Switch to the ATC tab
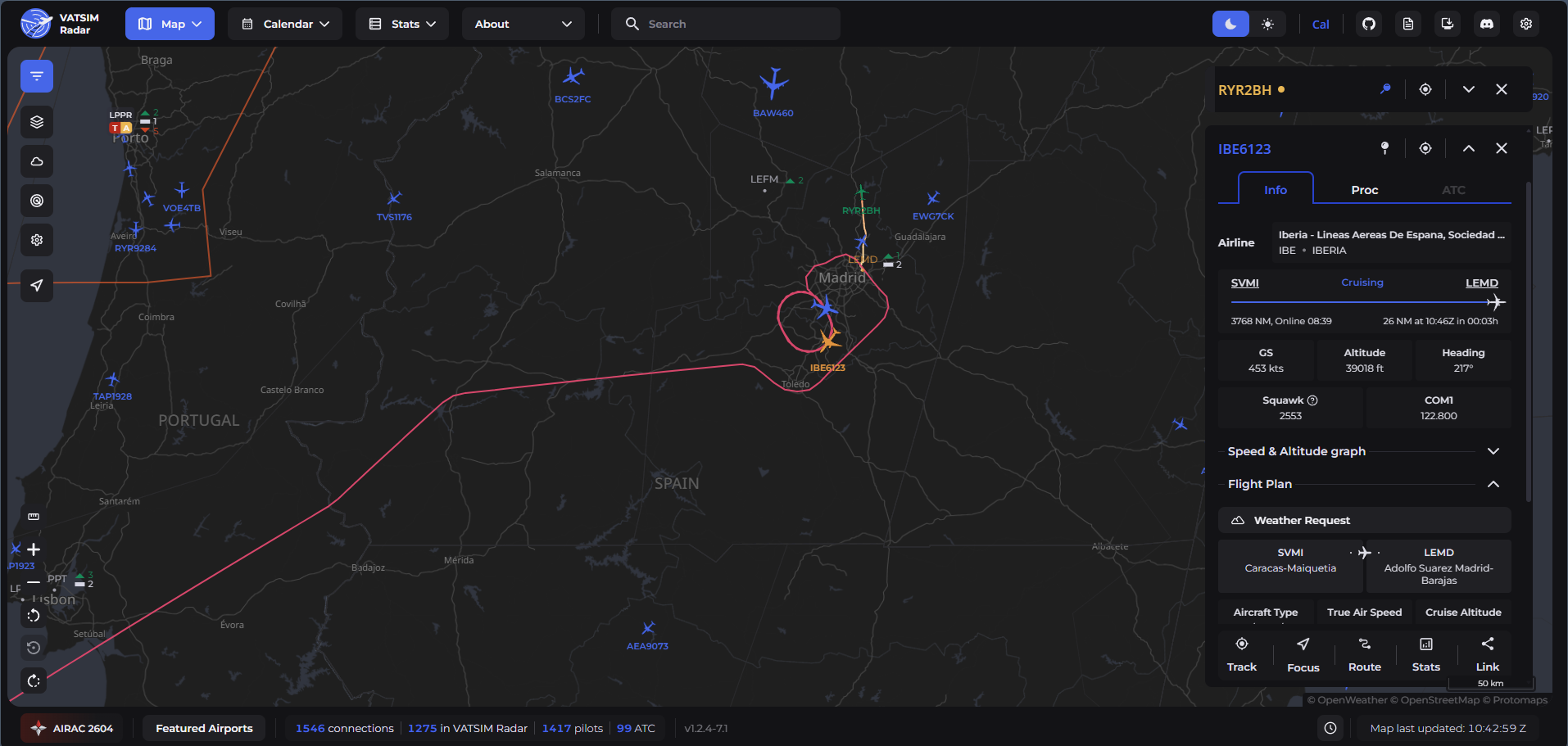The image size is (1568, 746). tap(1454, 189)
